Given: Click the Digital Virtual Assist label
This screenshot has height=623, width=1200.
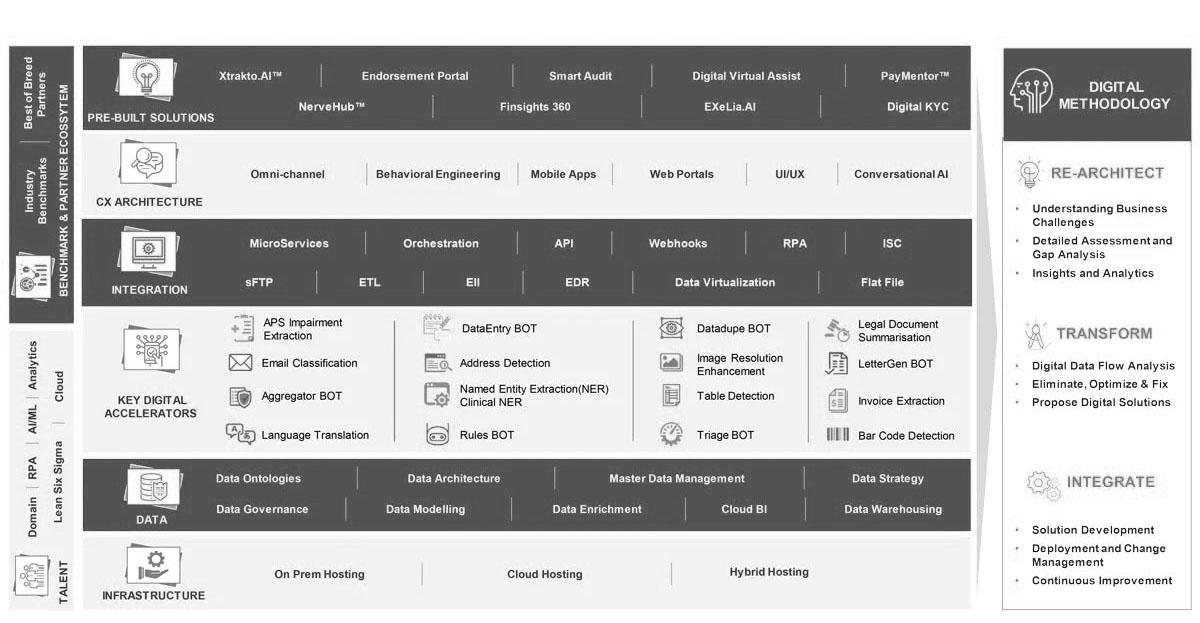Looking at the screenshot, I should pyautogui.click(x=746, y=76).
